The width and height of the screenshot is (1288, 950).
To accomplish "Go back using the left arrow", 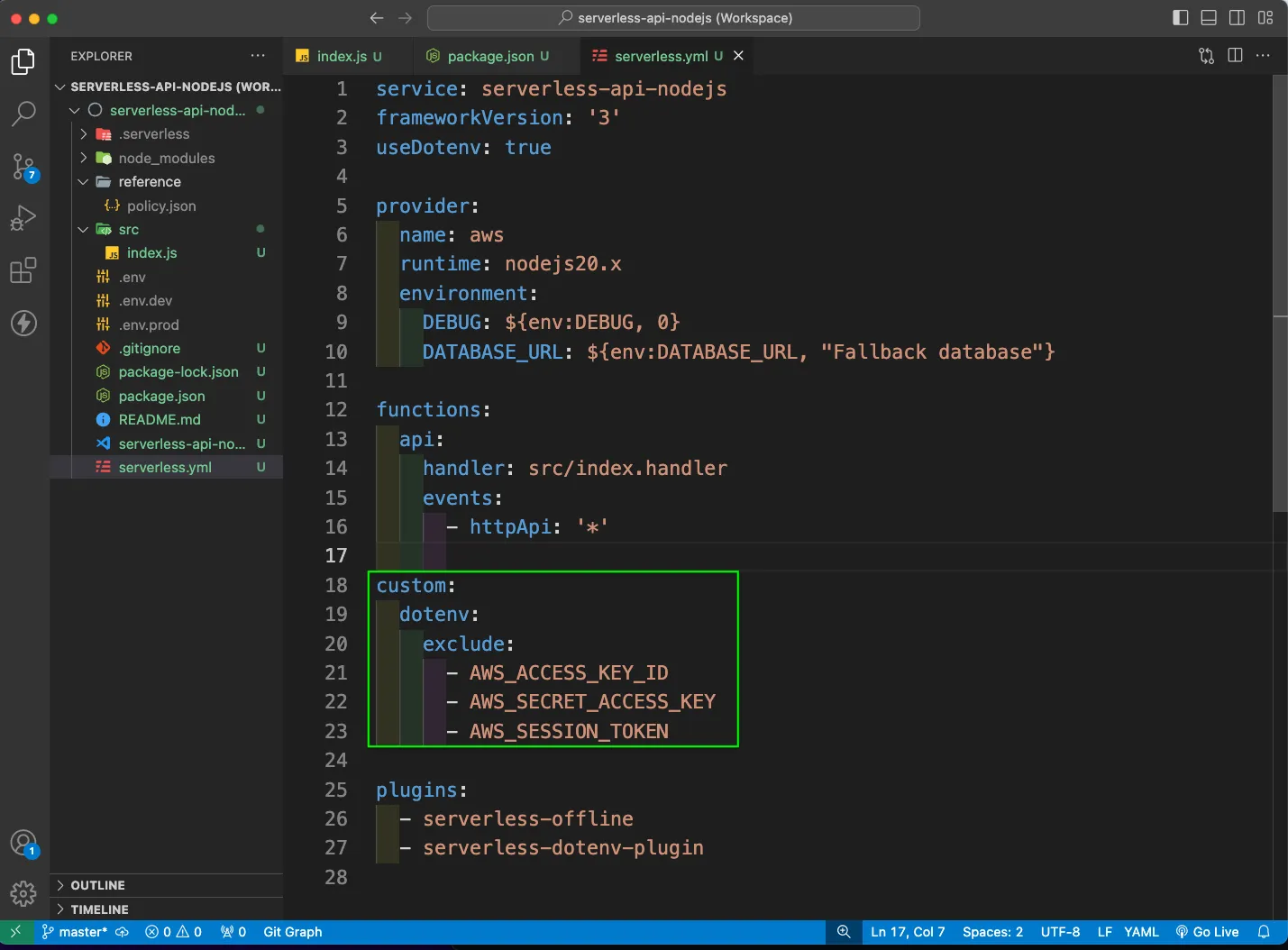I will (x=377, y=18).
